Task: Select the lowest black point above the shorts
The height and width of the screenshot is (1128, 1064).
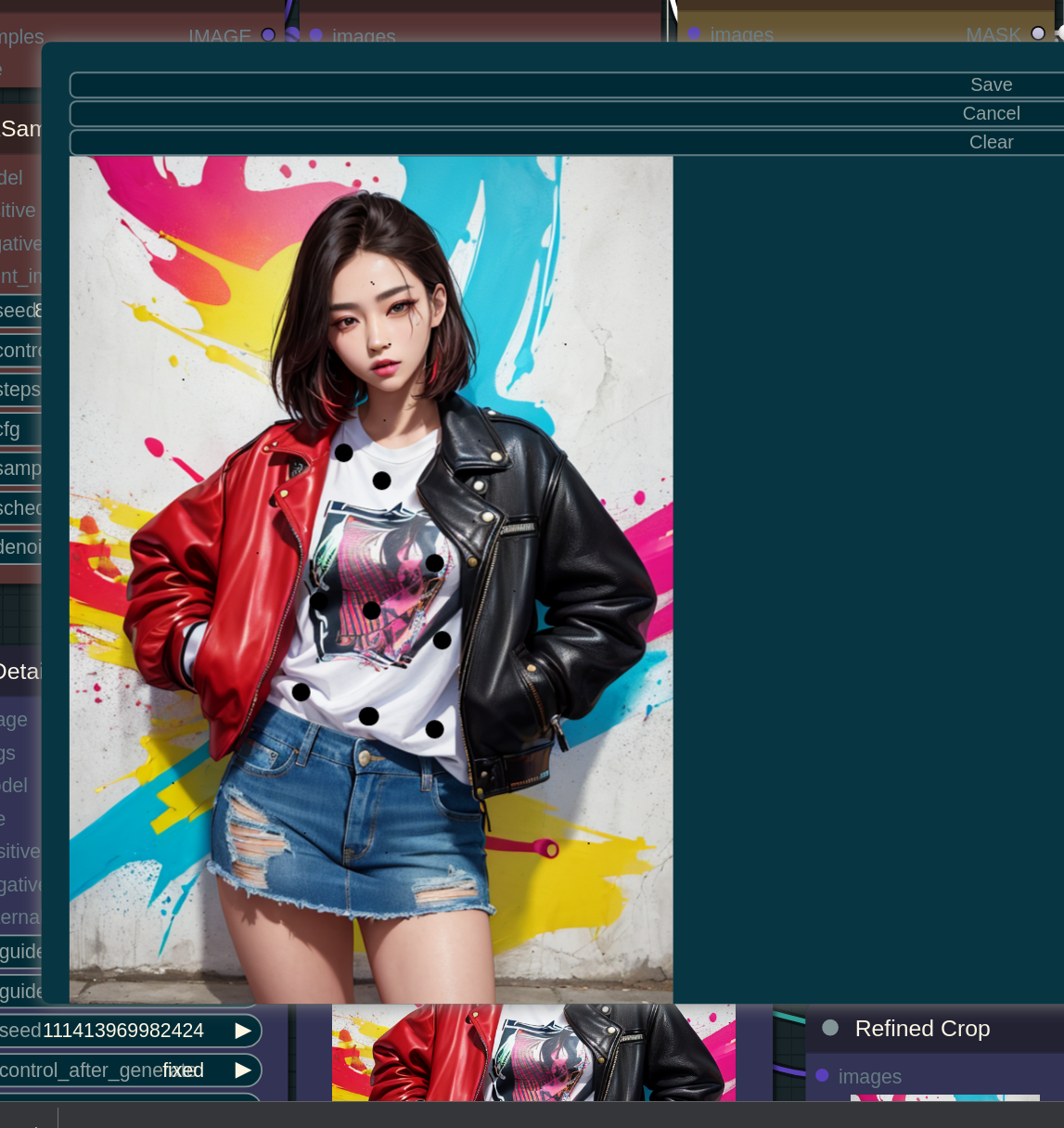Action: (434, 729)
